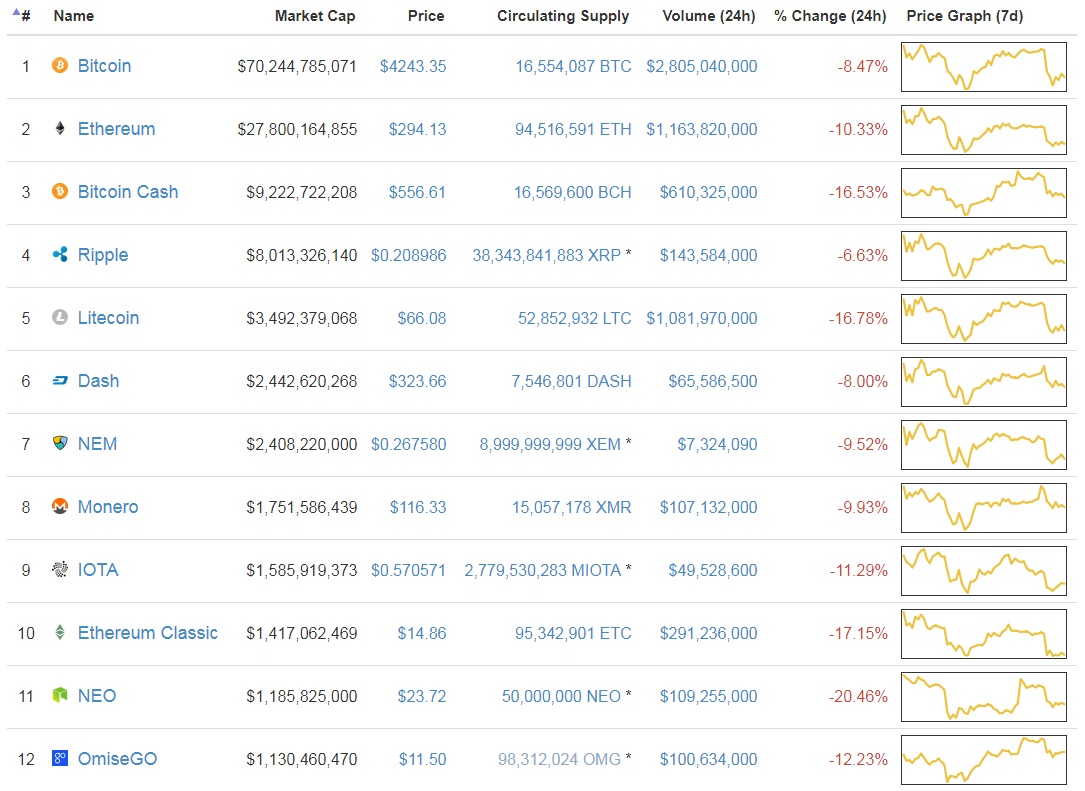
Task: Open the Ethereum Classic name link
Action: coord(147,633)
